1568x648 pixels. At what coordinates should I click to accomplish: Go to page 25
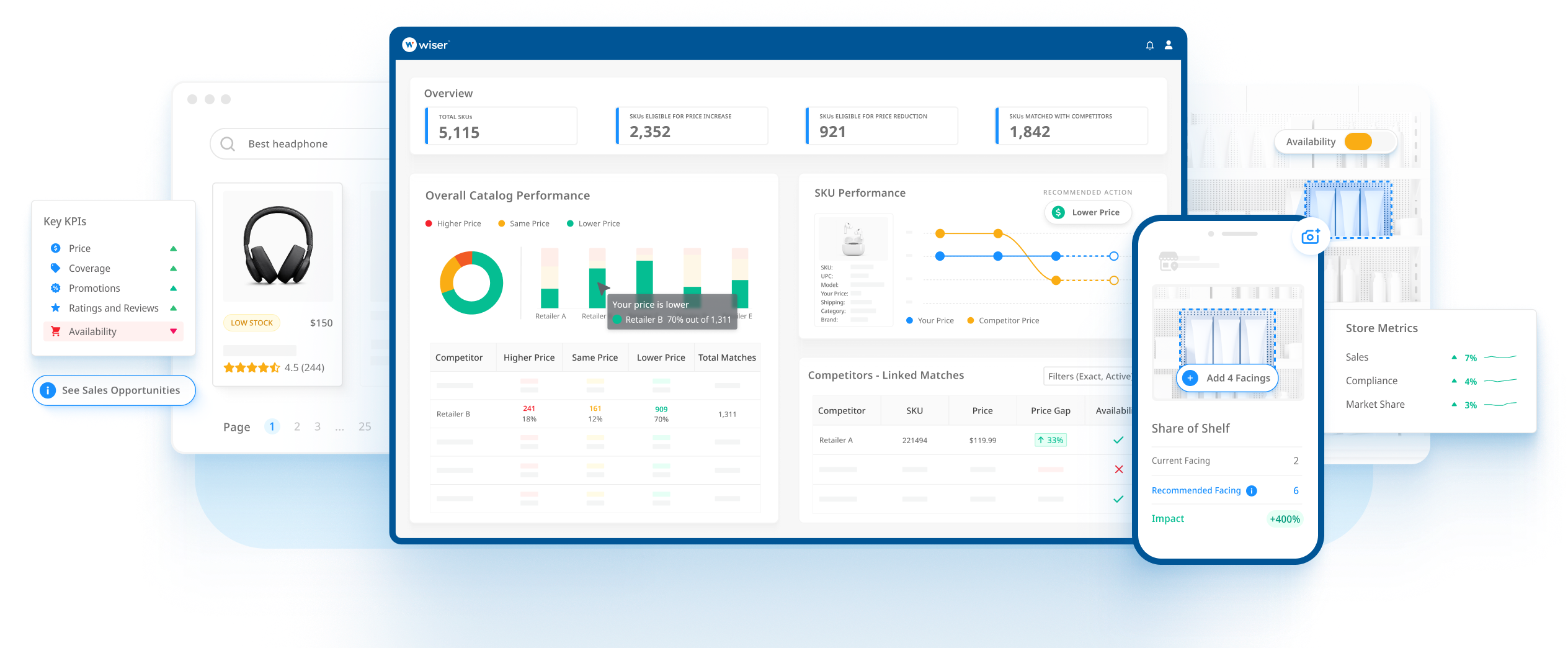[x=365, y=426]
